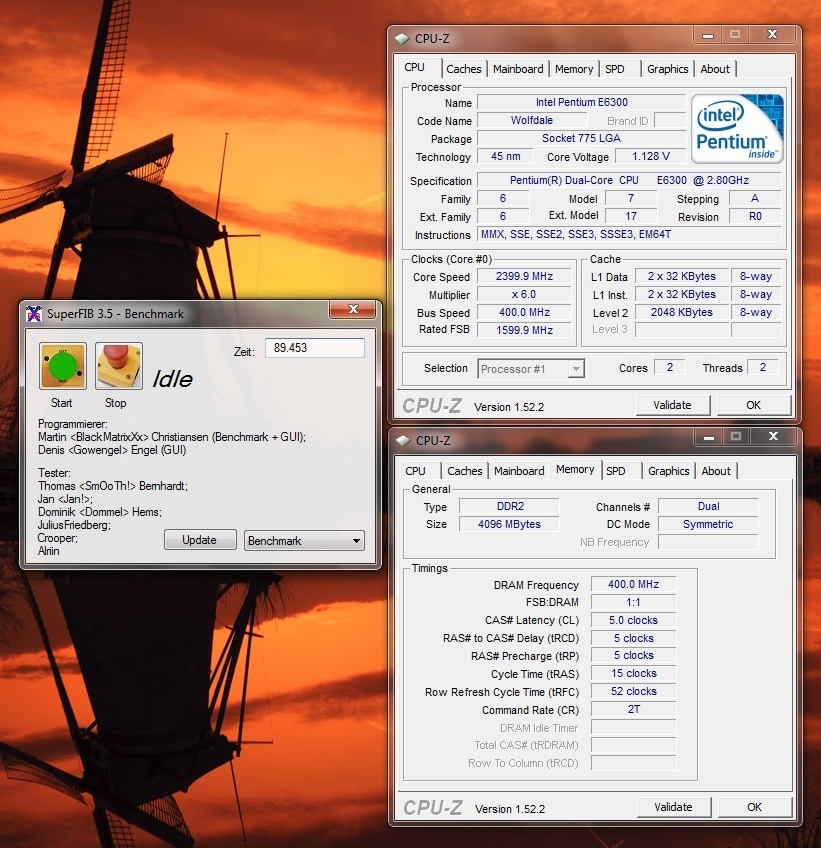Open Graphics tab in top CPU-Z window
821x848 pixels.
coord(667,69)
